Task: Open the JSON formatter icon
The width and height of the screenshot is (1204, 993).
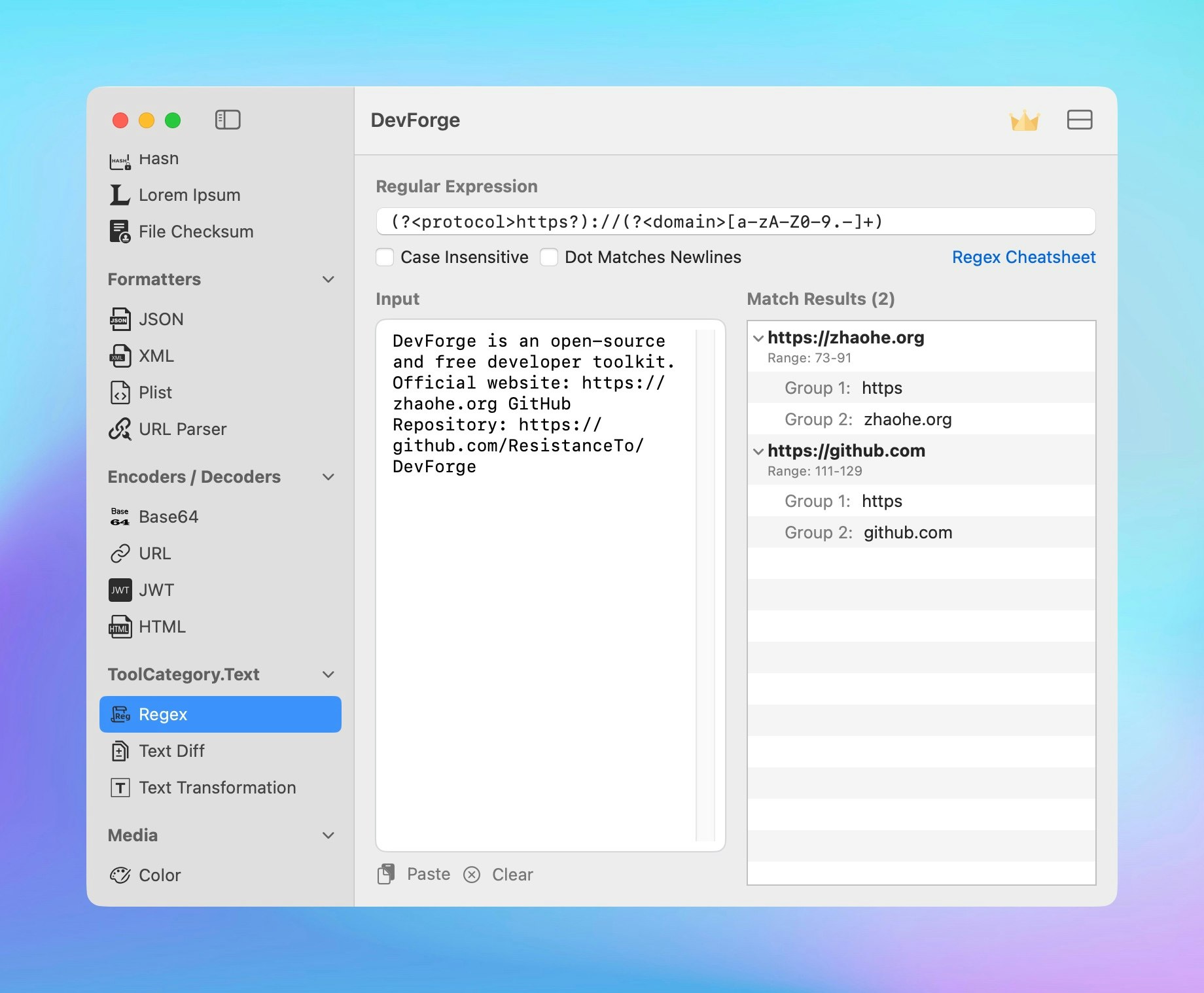Action: (x=120, y=319)
